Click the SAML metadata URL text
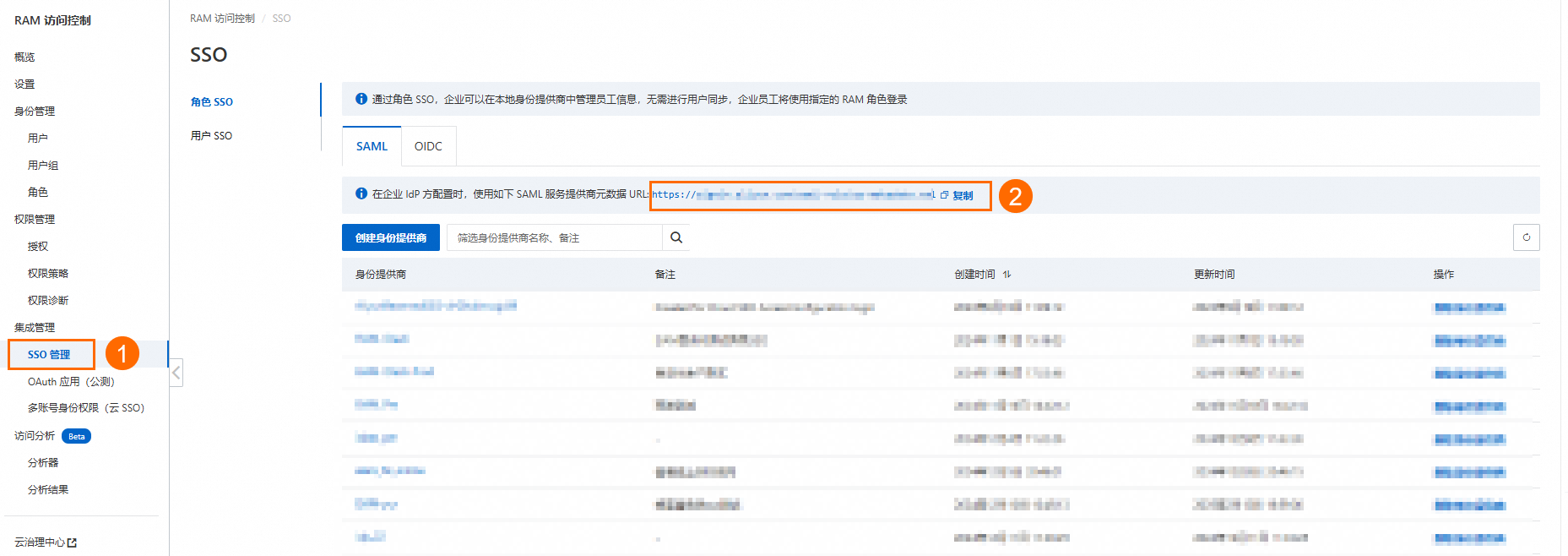The image size is (1568, 556). pyautogui.click(x=794, y=194)
